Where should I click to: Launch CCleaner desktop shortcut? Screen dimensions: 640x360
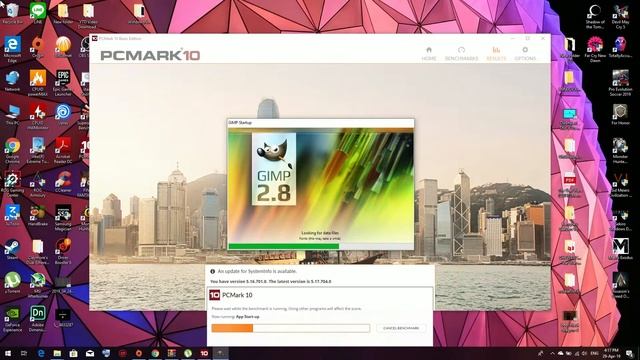point(63,182)
